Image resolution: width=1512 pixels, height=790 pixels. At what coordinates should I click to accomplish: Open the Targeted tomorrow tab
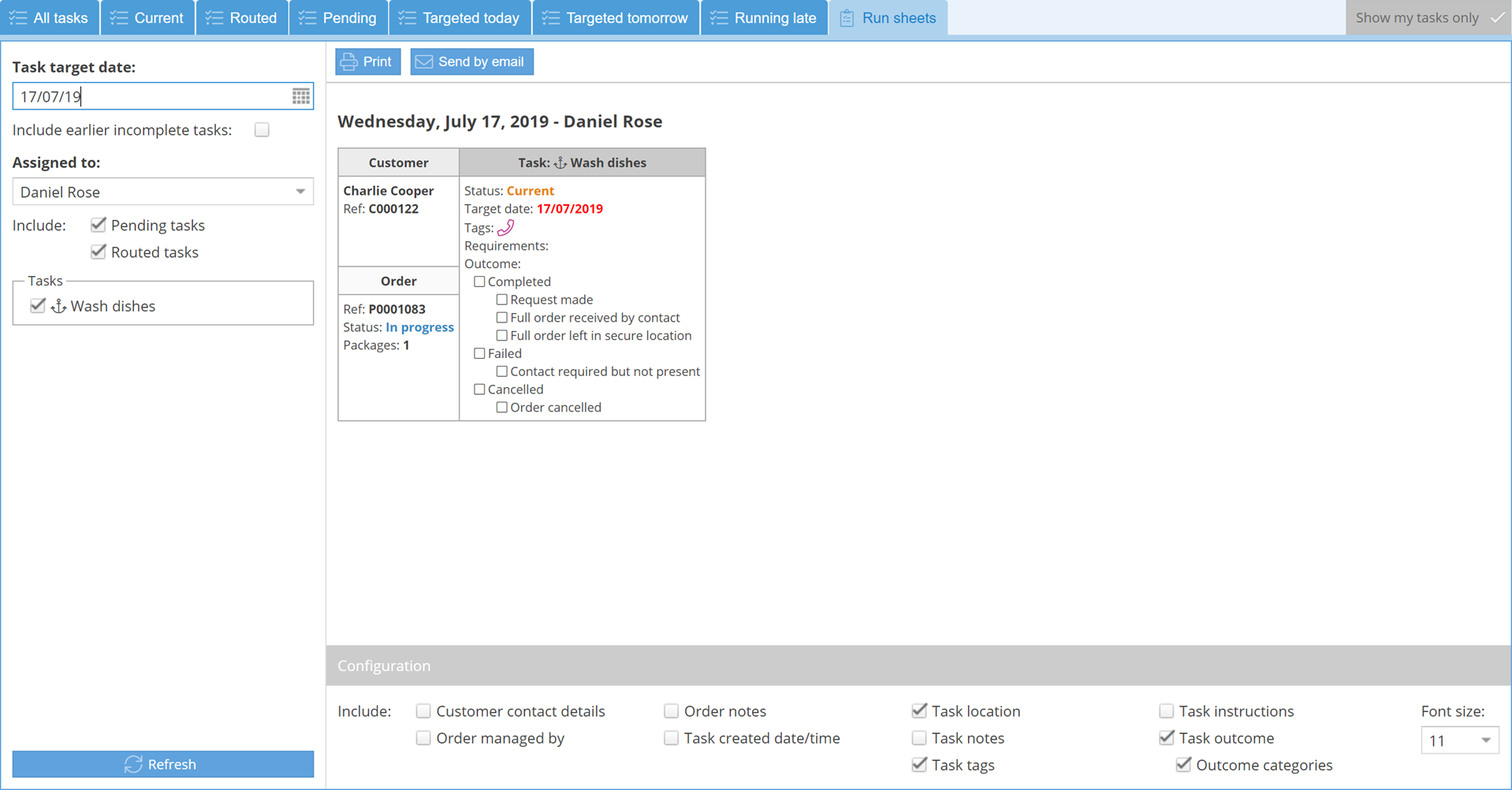pos(616,18)
